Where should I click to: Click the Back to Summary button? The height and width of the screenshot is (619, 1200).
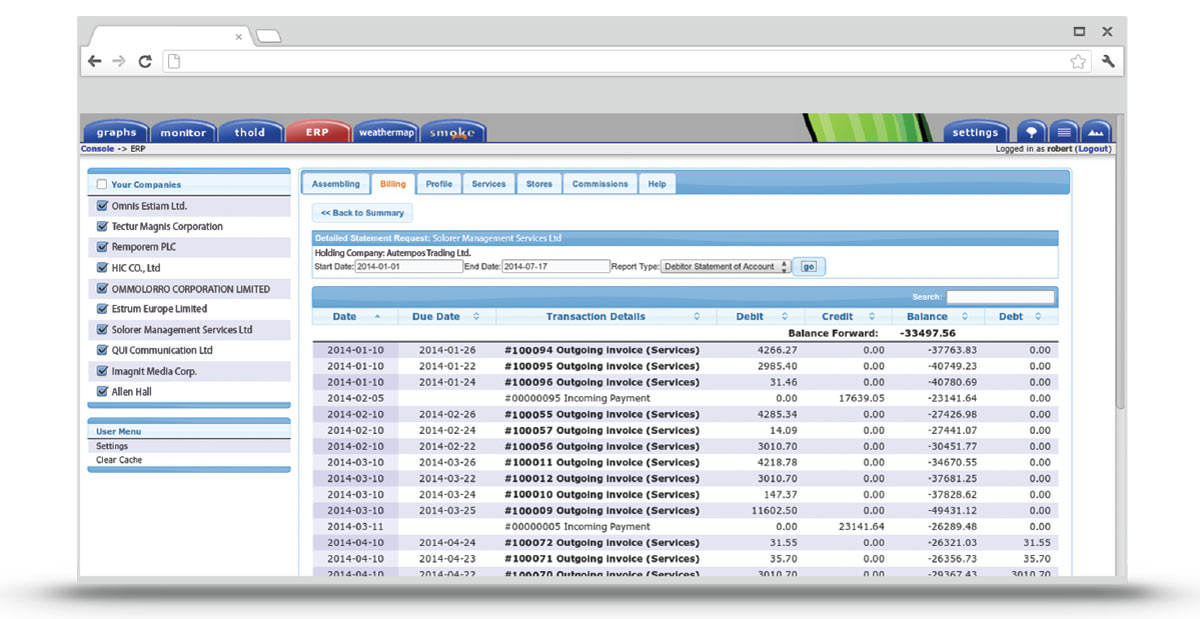click(362, 213)
